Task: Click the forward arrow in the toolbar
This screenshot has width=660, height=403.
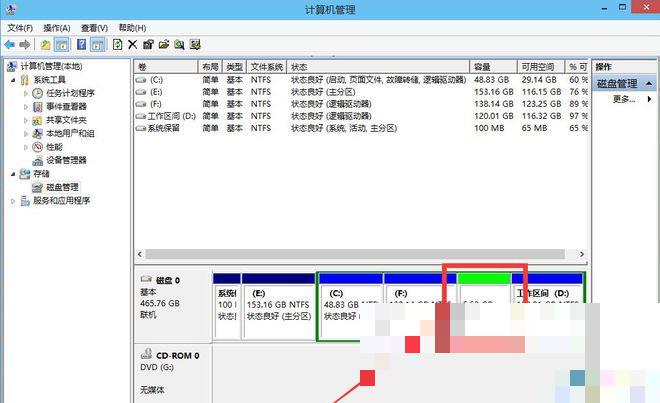Action: [x=25, y=44]
